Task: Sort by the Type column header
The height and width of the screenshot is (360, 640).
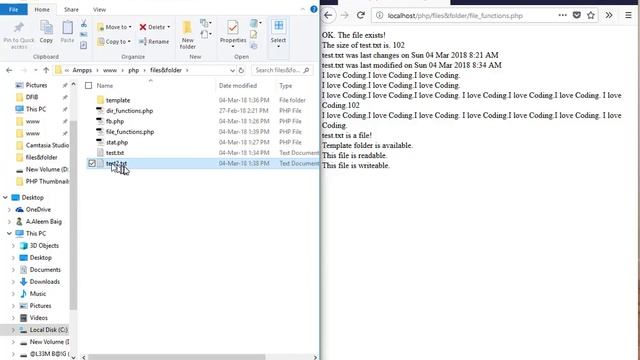Action: (286, 86)
